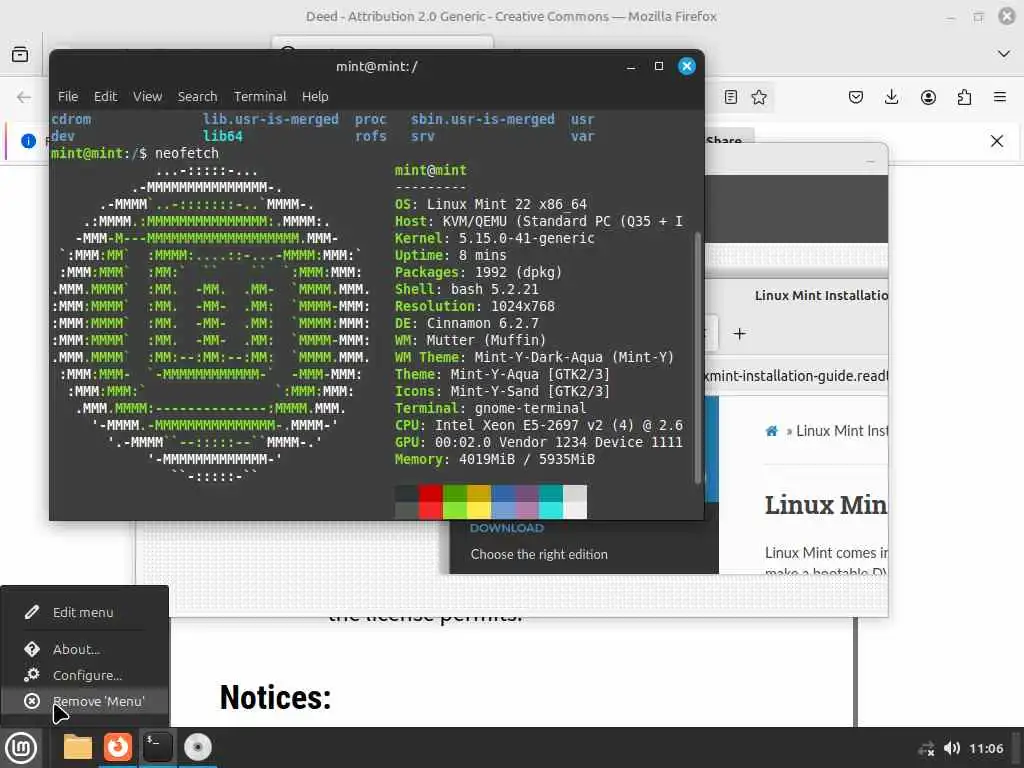
Task: Dismiss the Firefox notification bar with X
Action: click(997, 141)
